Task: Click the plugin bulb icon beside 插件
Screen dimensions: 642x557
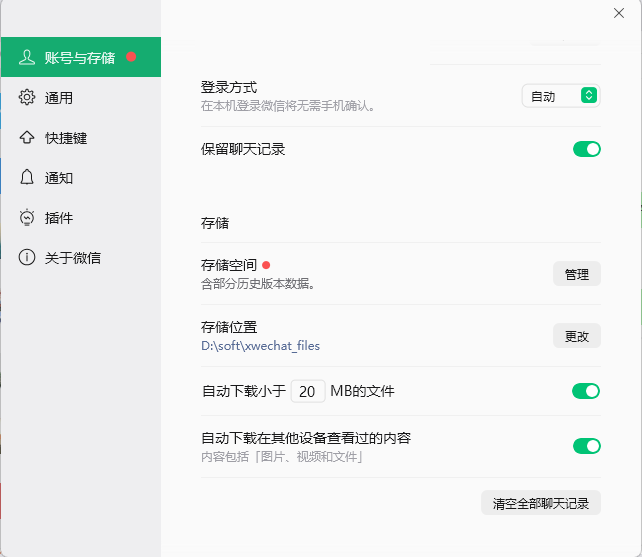Action: tap(27, 217)
